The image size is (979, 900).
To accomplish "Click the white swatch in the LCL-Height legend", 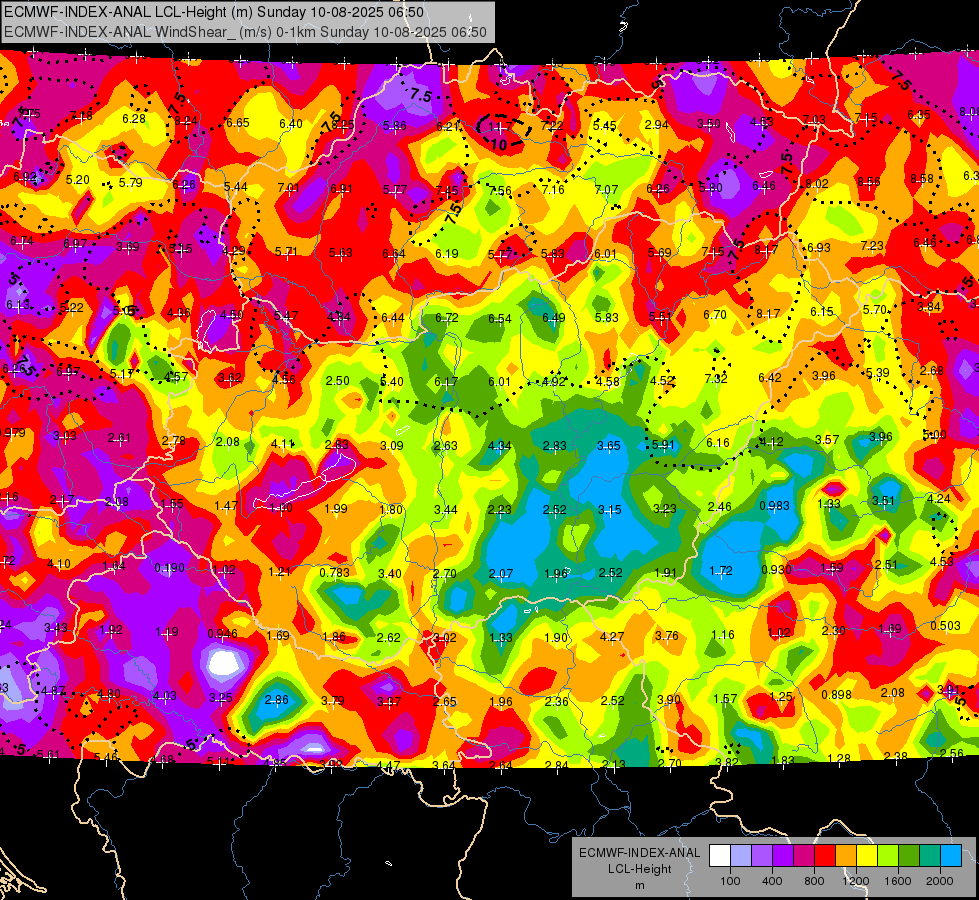I will [x=720, y=856].
